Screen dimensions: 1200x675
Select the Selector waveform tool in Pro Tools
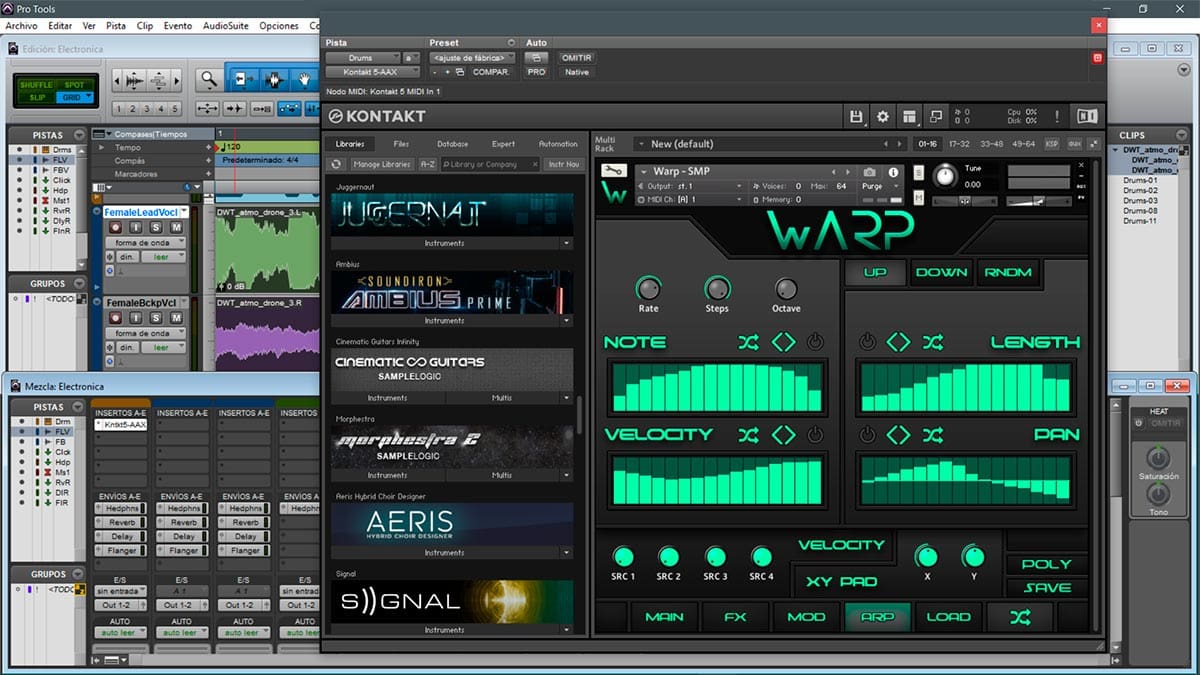click(x=273, y=79)
